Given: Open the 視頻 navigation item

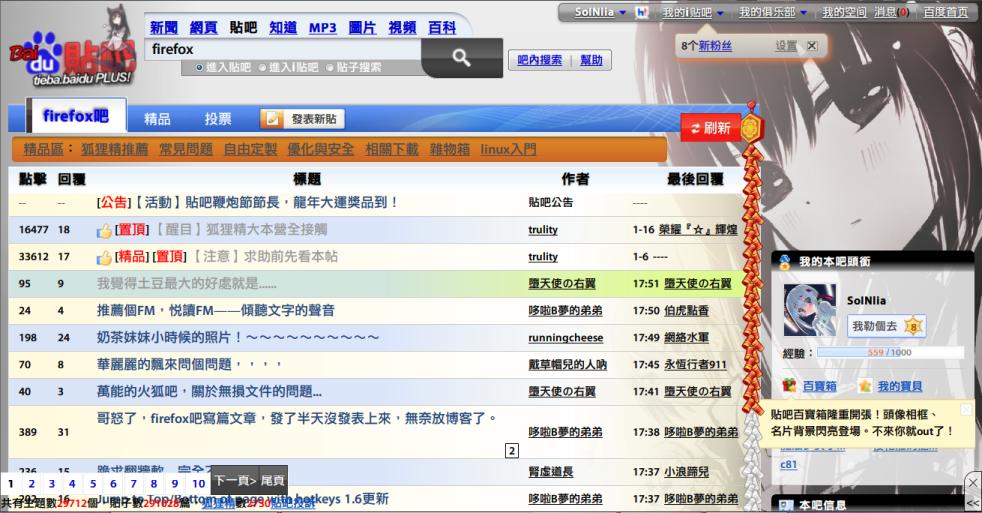Looking at the screenshot, I should (402, 28).
